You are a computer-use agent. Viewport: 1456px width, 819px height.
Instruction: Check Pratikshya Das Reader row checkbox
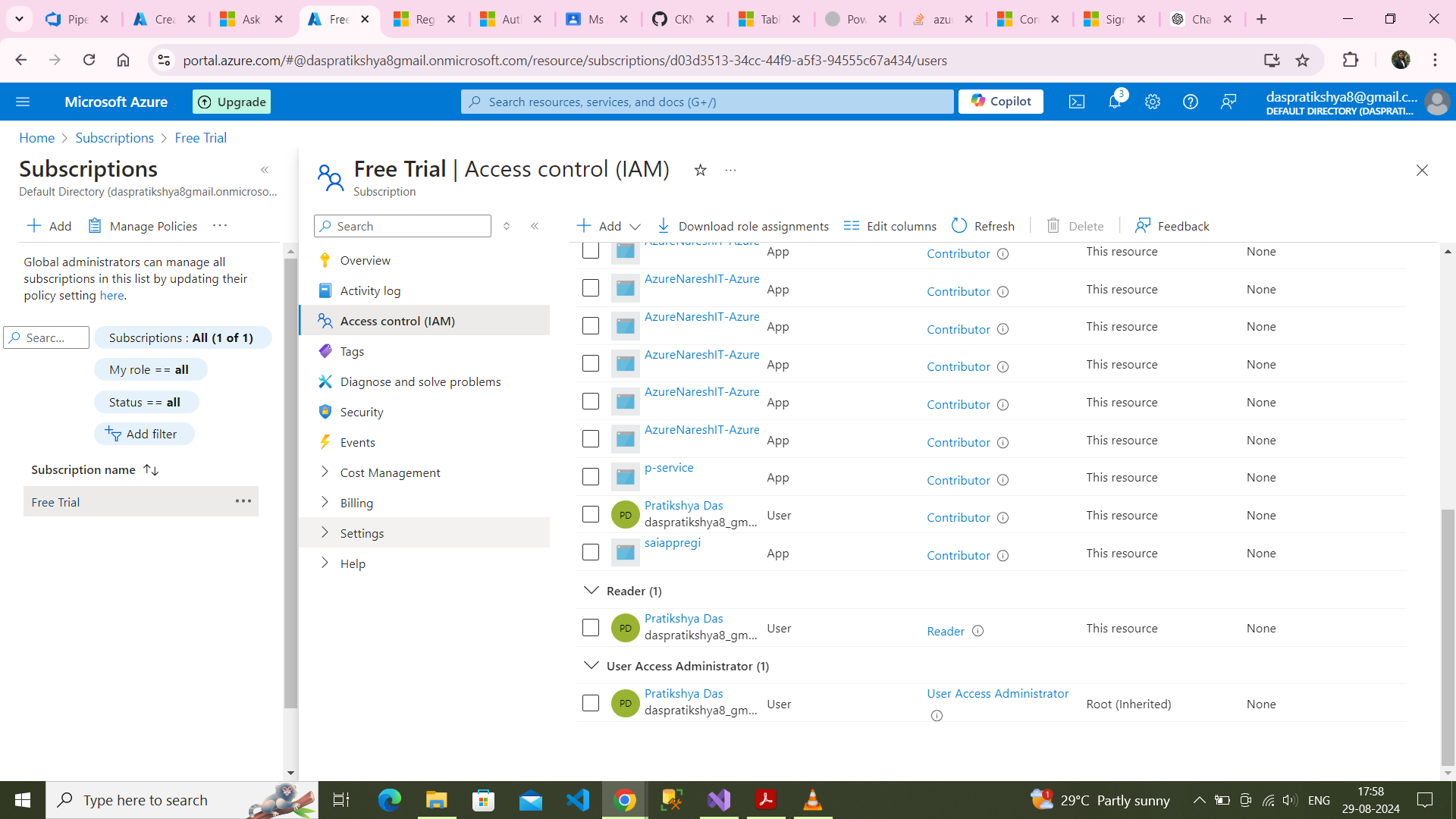tap(591, 628)
